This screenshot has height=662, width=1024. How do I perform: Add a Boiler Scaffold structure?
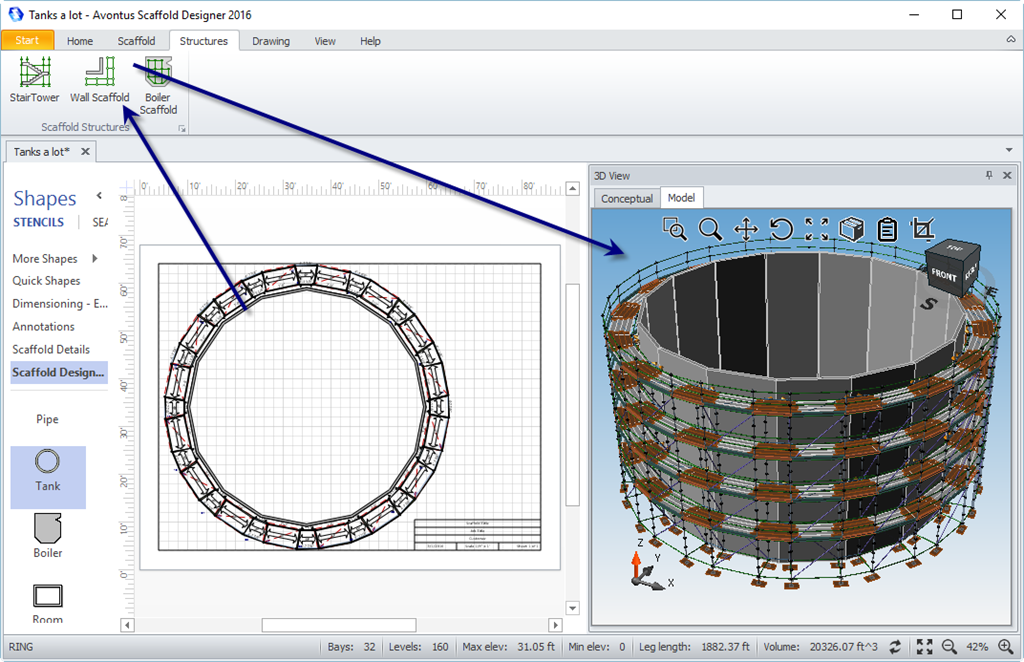pos(158,86)
